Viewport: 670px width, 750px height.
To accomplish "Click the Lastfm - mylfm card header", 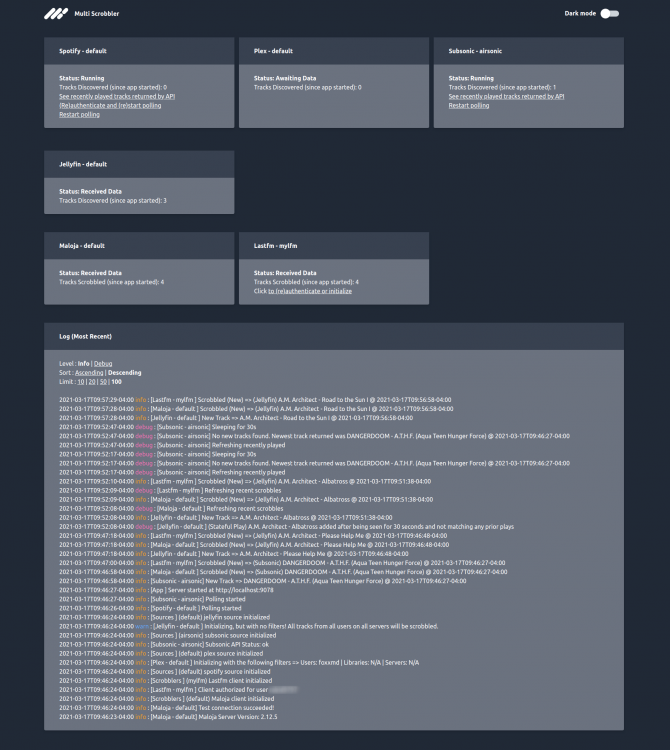I will coord(334,246).
